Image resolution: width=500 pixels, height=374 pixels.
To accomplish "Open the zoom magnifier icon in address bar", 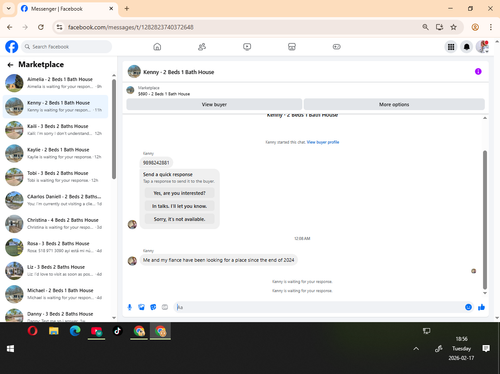I will 425,27.
